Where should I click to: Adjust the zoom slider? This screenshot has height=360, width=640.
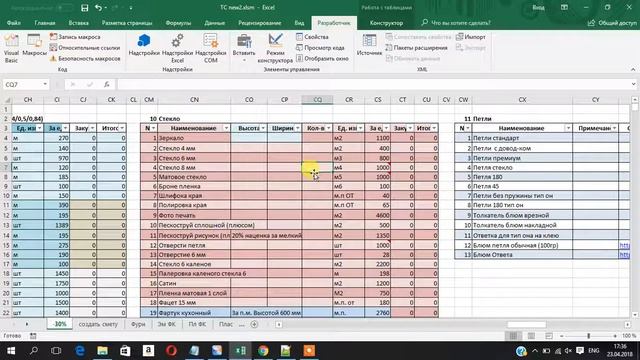(588, 336)
